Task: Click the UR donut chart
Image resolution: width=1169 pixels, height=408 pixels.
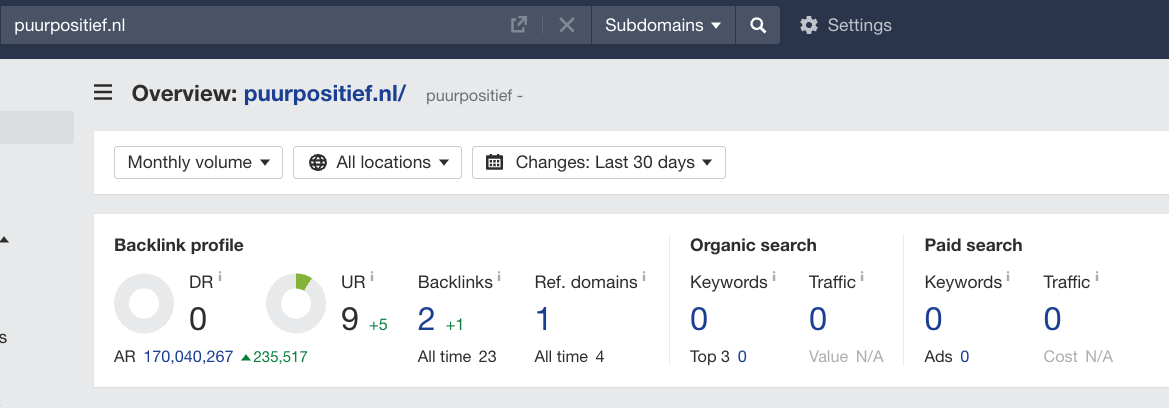Action: pos(296,304)
